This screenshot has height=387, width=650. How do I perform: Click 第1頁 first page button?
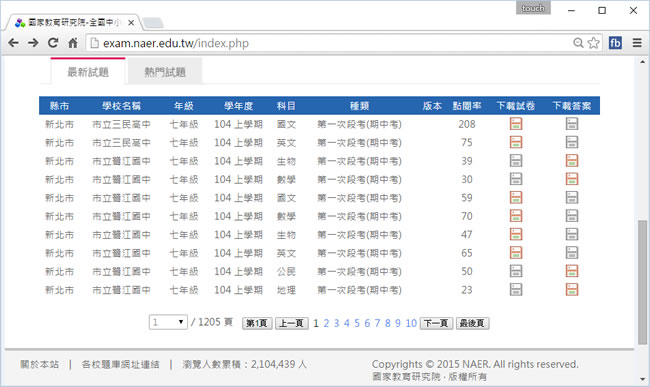(x=257, y=323)
